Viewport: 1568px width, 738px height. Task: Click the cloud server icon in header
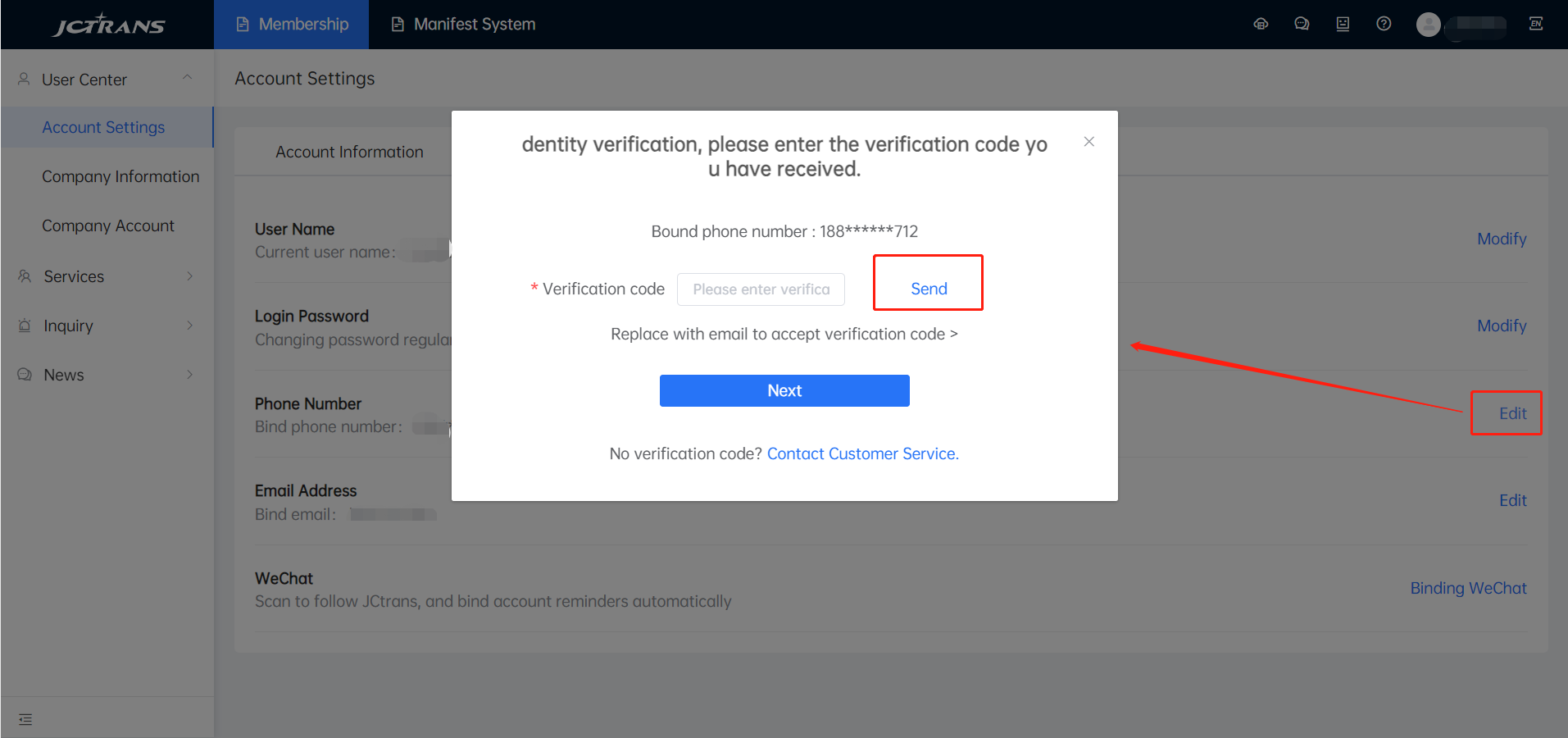[1261, 24]
